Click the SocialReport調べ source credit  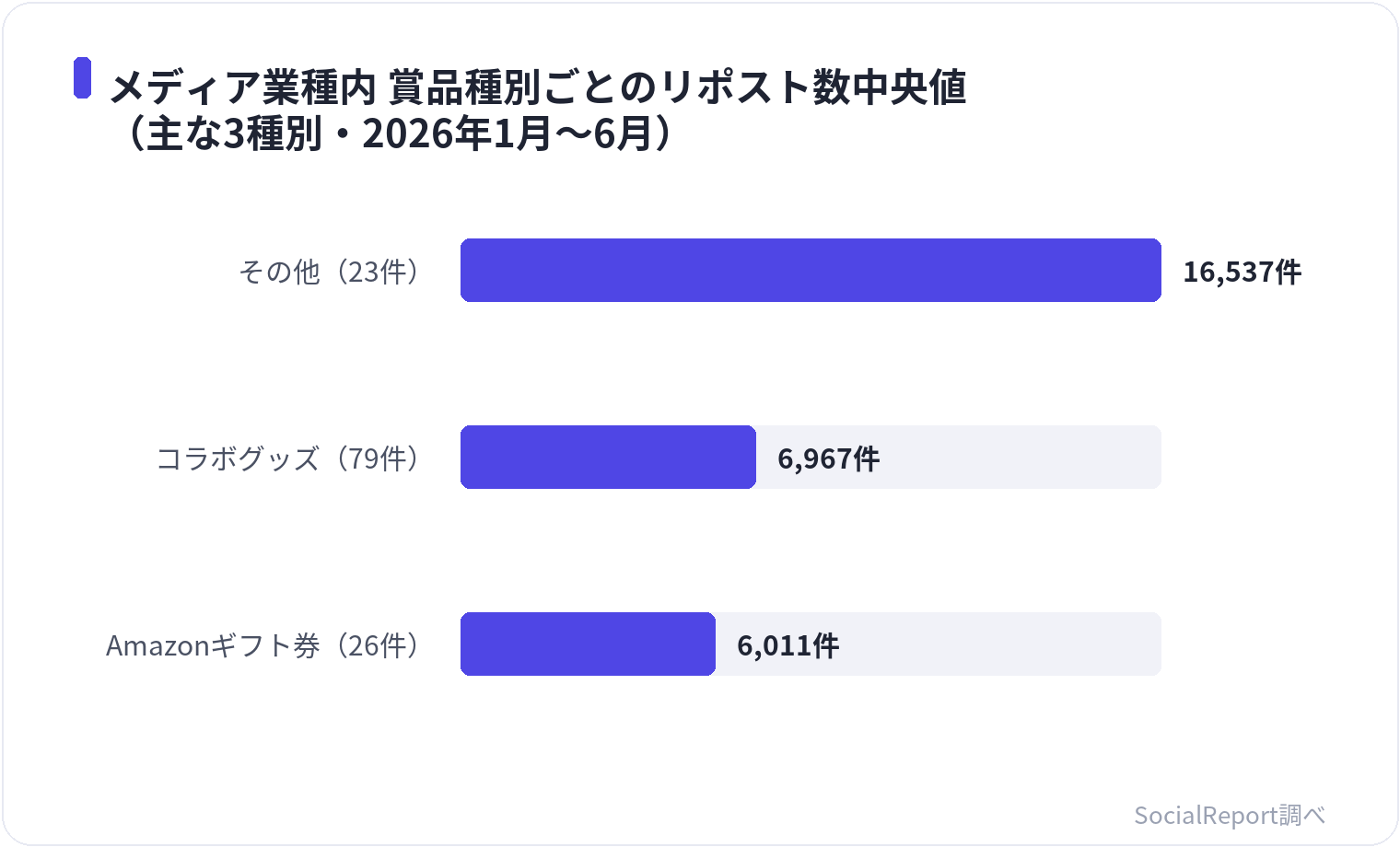point(1230,815)
